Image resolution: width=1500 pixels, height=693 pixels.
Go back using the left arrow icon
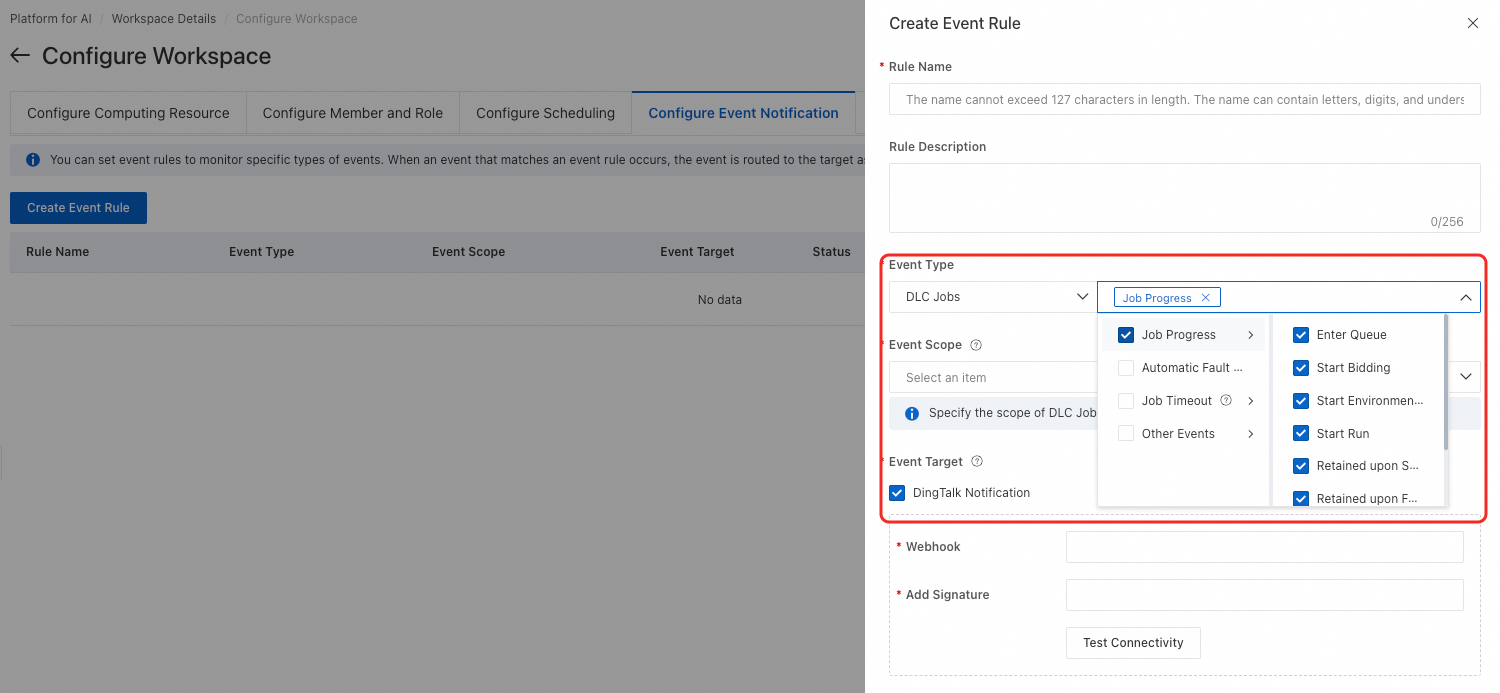pyautogui.click(x=20, y=56)
